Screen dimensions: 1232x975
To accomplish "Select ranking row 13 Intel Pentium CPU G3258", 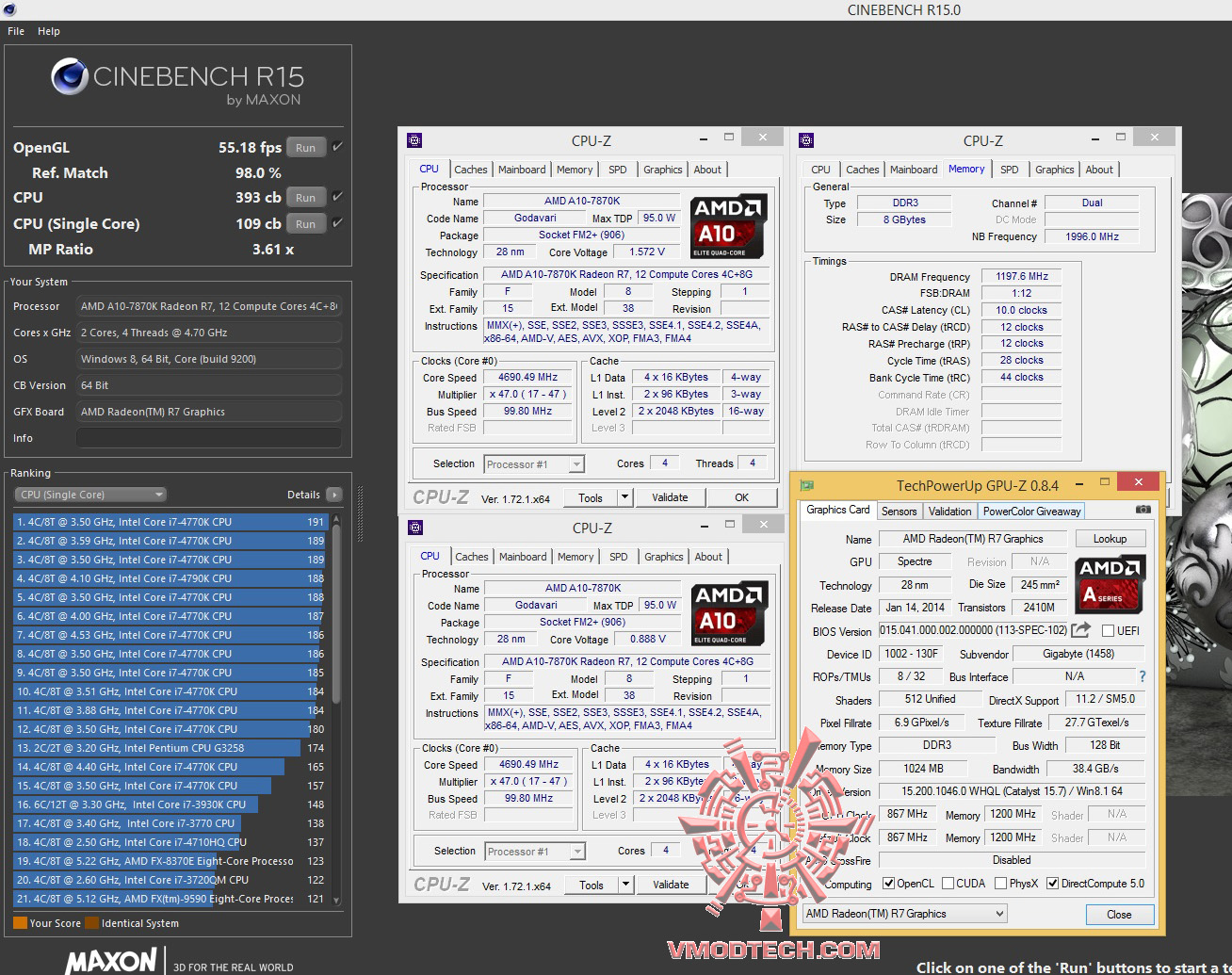I will (x=170, y=748).
